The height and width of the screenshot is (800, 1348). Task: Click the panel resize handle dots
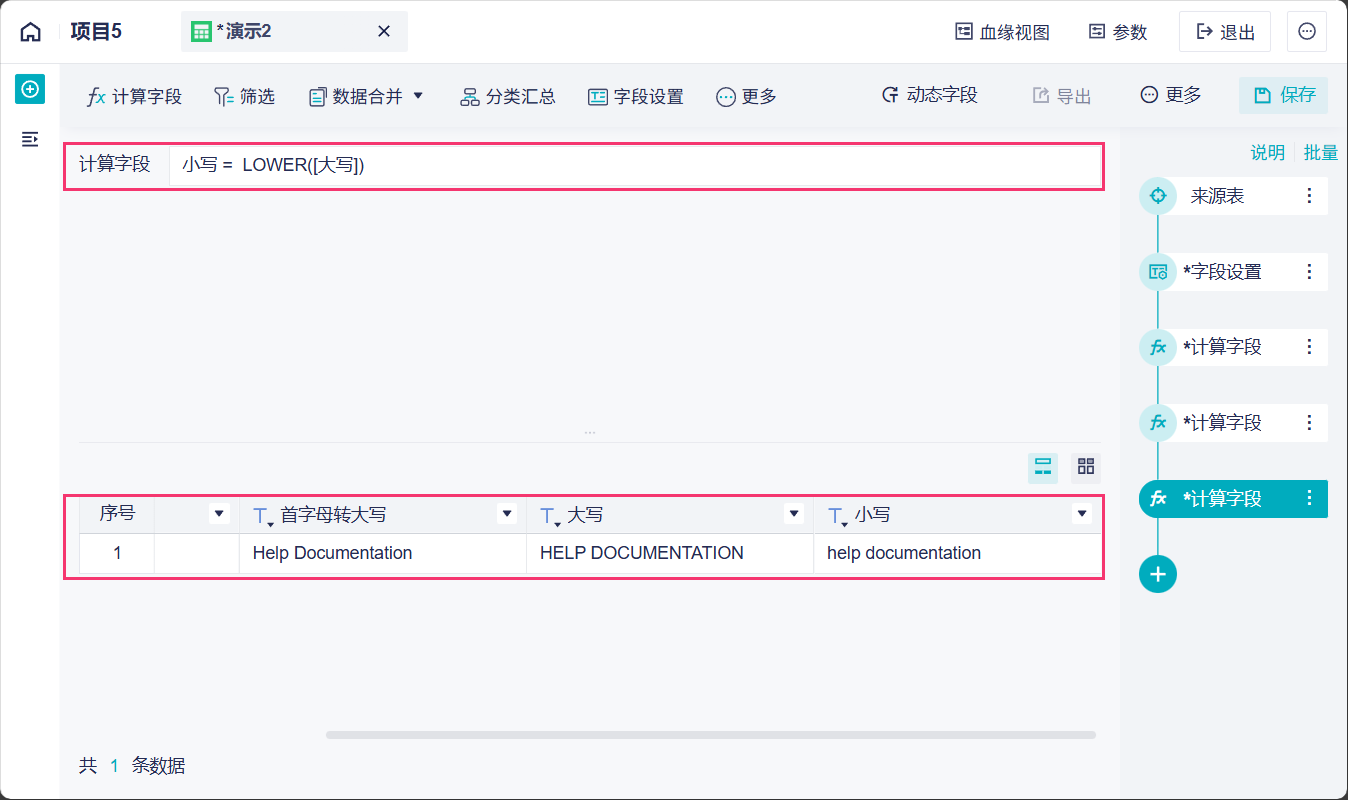[x=590, y=432]
